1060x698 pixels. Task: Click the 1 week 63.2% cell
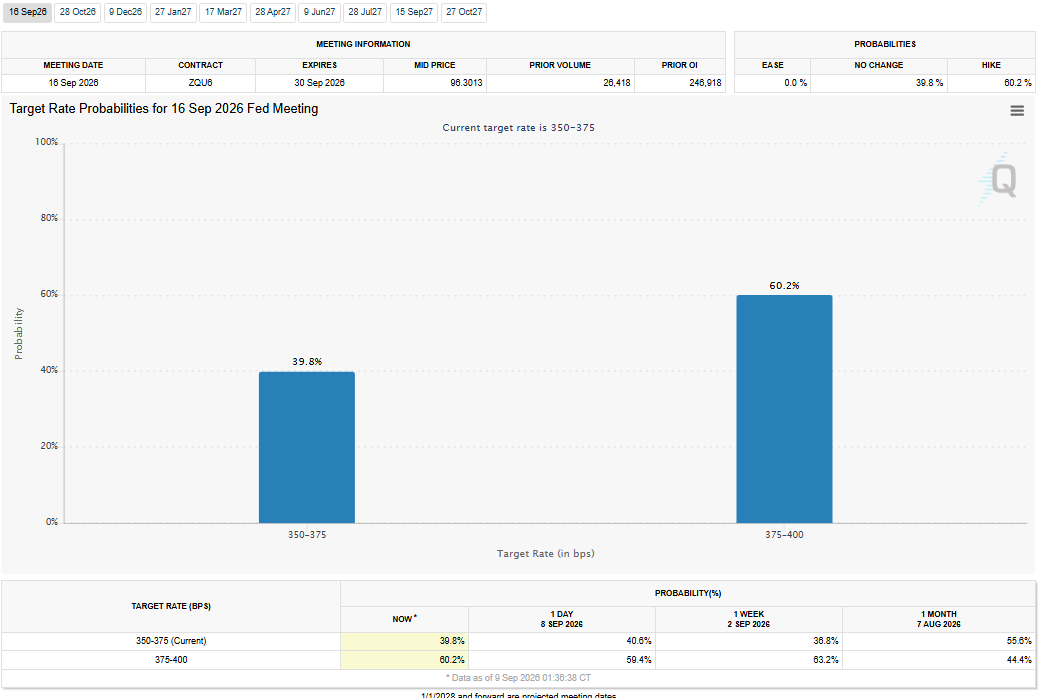[748, 660]
